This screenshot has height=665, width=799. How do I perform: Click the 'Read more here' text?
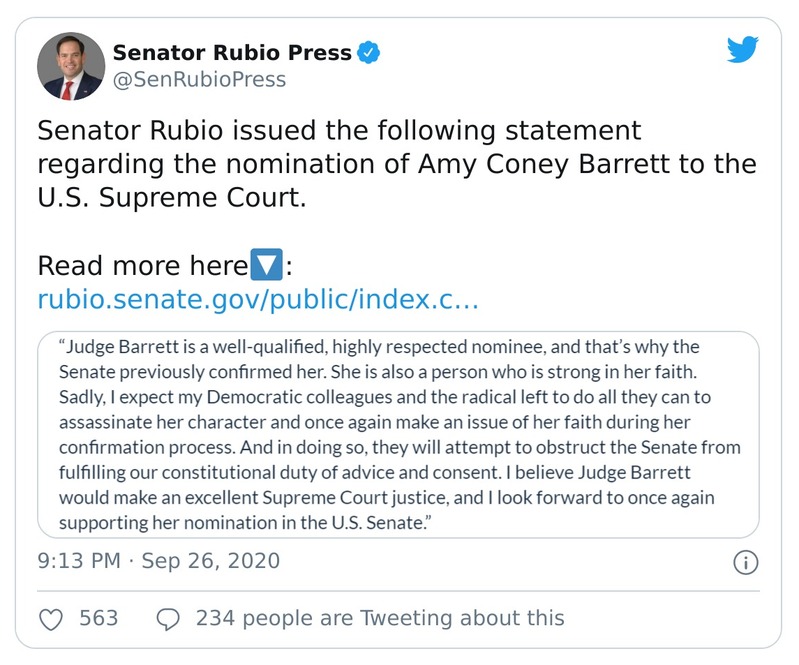[141, 267]
